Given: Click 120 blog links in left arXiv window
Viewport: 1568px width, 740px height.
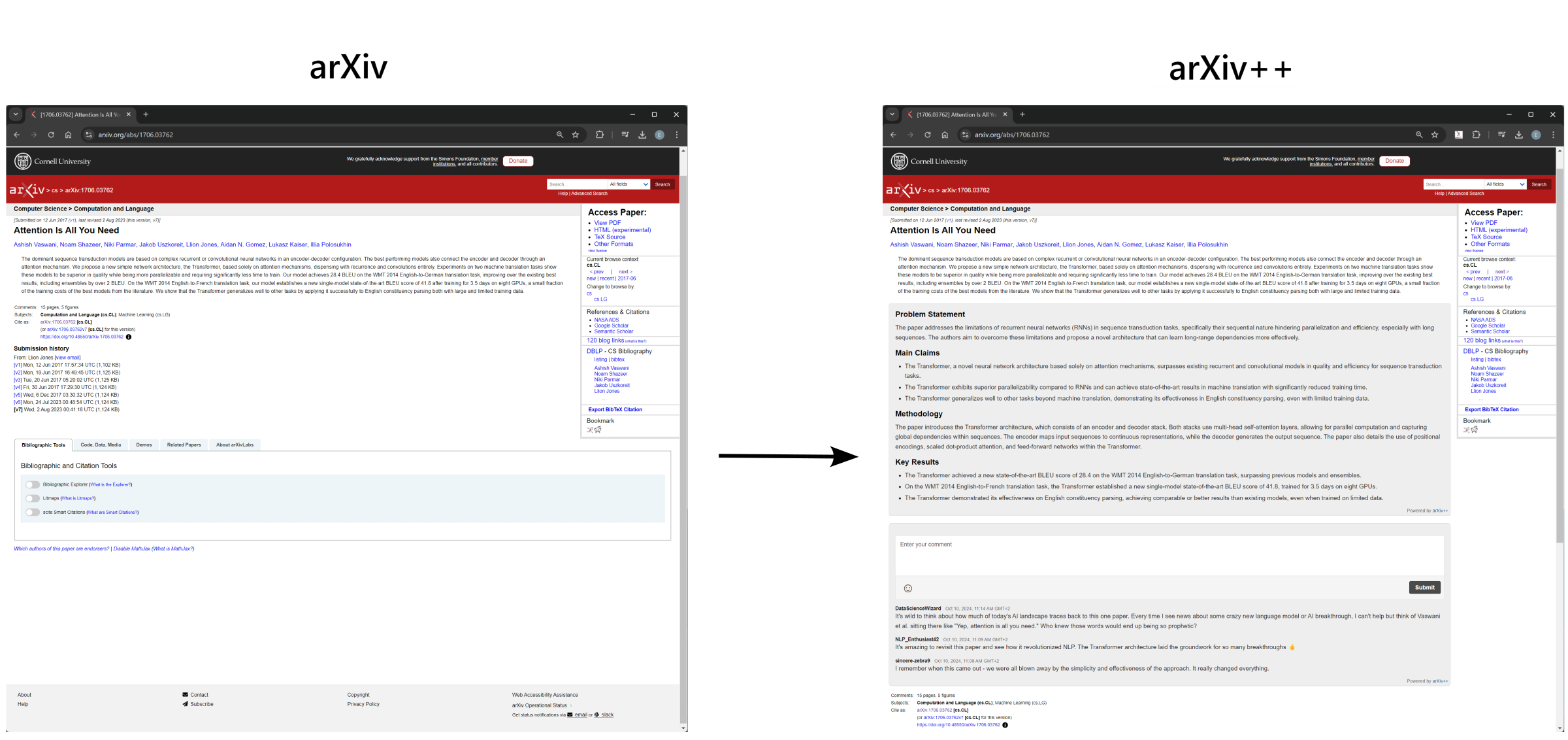Looking at the screenshot, I should point(605,341).
